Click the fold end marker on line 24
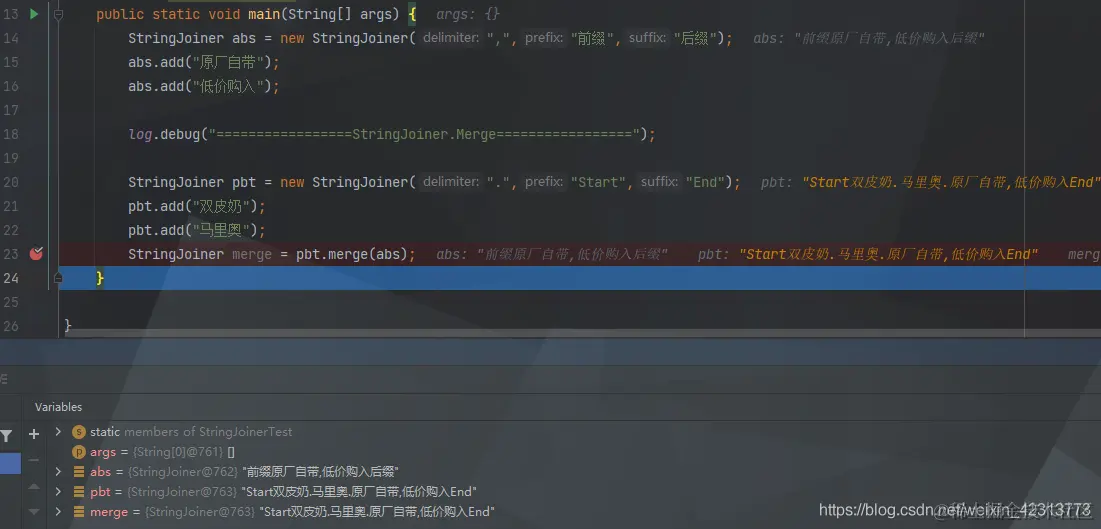The image size is (1101, 529). [58, 277]
